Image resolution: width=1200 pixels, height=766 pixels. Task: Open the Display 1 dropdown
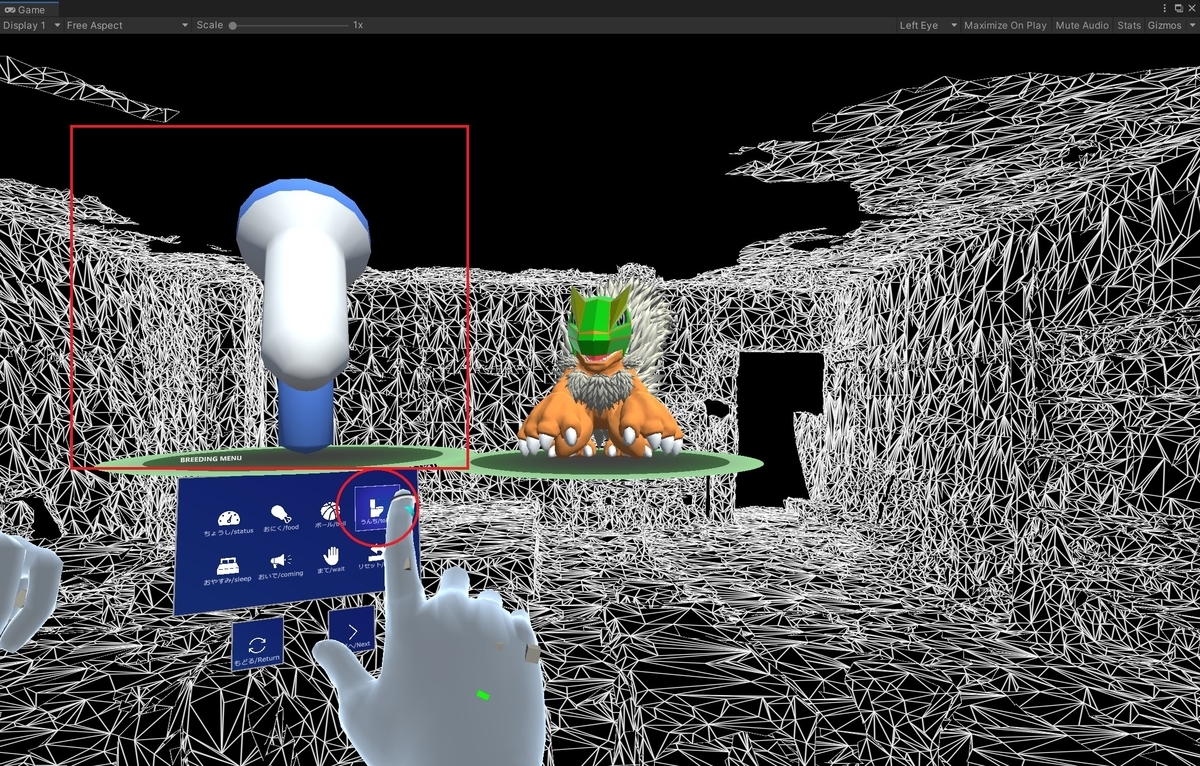tap(31, 25)
